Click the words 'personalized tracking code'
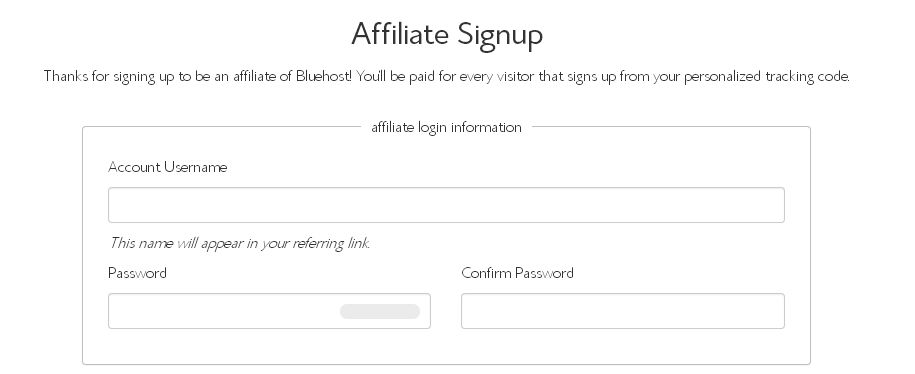The image size is (915, 374). 766,76
